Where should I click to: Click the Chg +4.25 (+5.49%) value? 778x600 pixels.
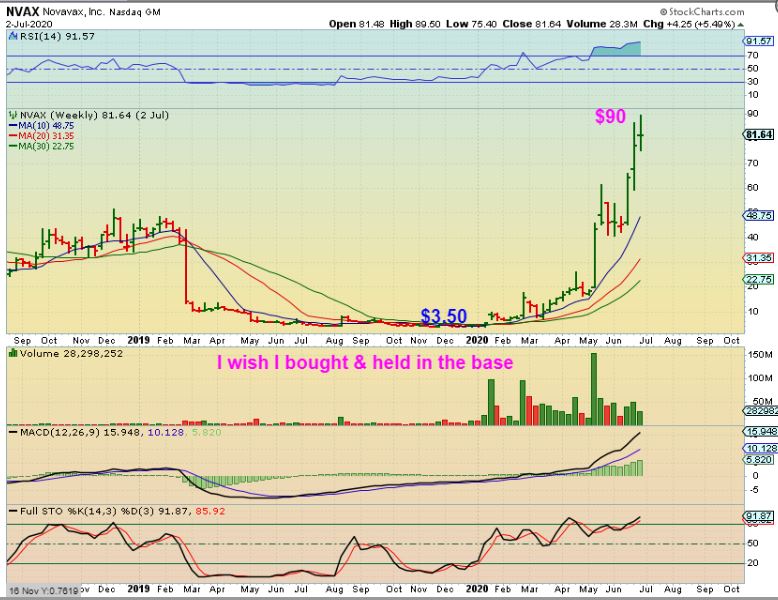coord(689,24)
